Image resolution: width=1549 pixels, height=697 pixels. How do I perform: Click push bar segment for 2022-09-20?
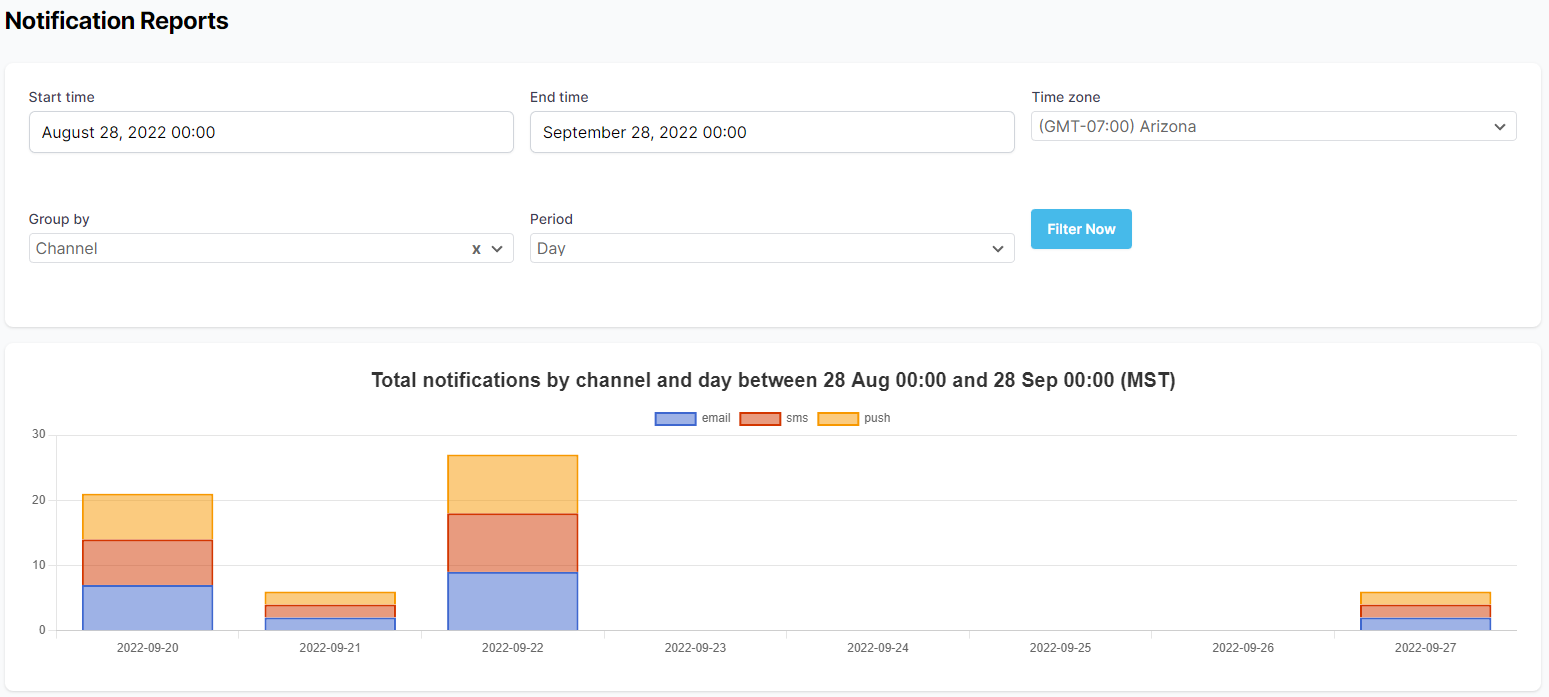[x=147, y=517]
